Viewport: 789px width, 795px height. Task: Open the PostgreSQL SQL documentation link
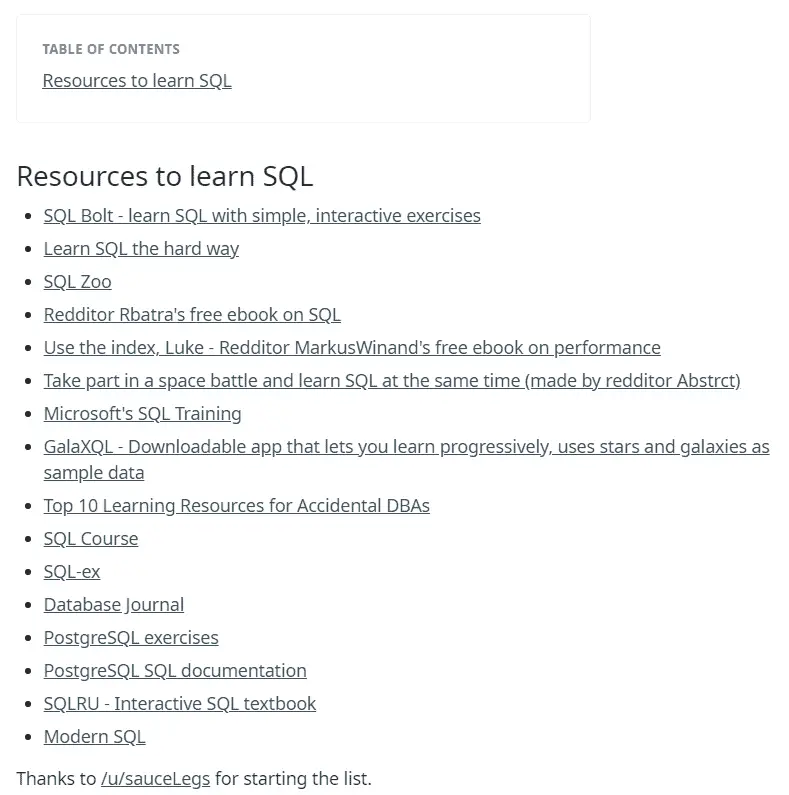(175, 670)
